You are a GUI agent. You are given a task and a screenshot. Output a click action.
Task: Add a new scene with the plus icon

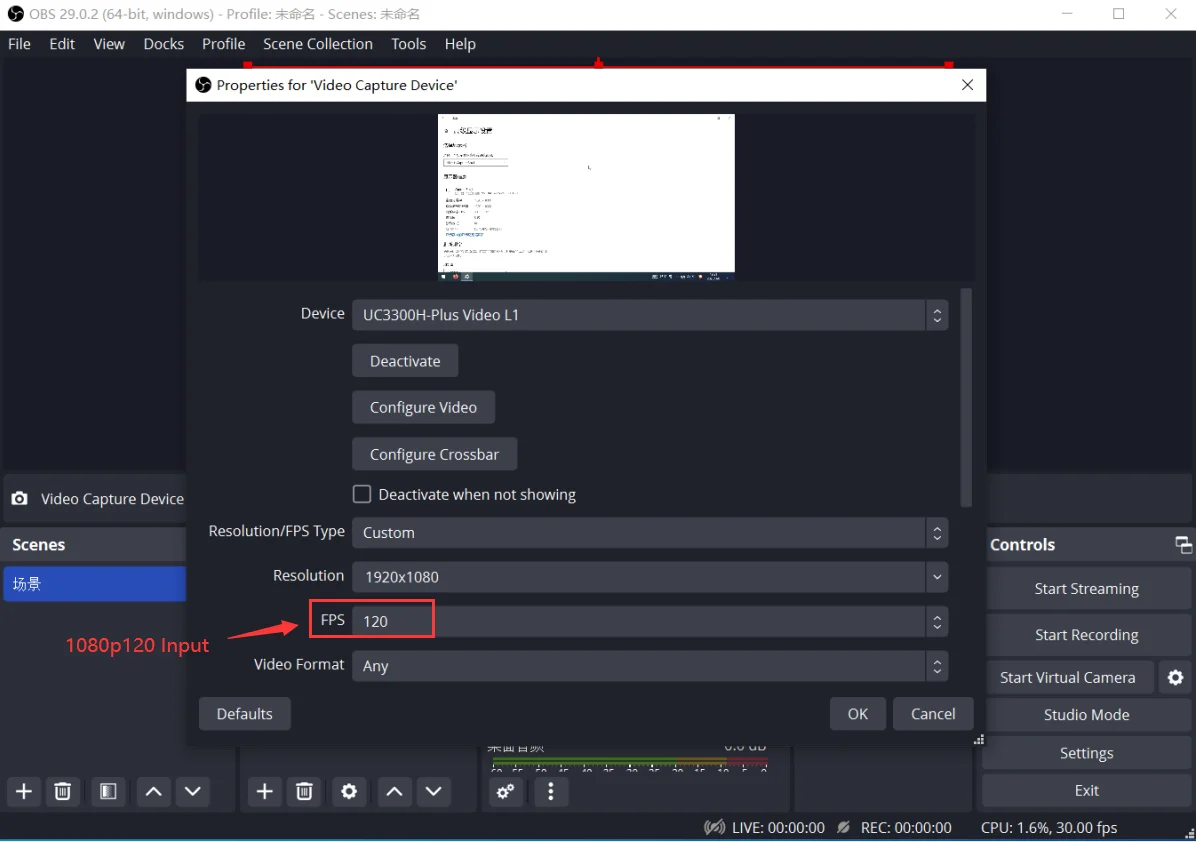[24, 791]
